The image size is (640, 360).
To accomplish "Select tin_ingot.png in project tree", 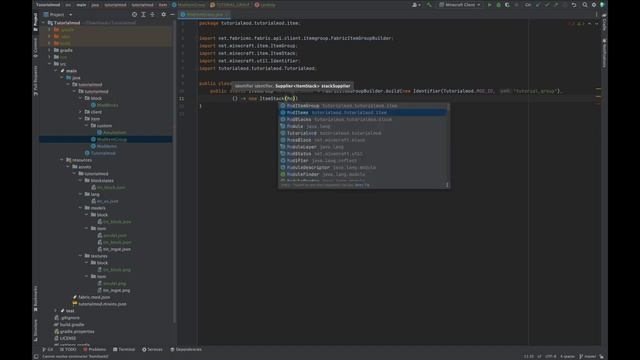I will (x=117, y=290).
